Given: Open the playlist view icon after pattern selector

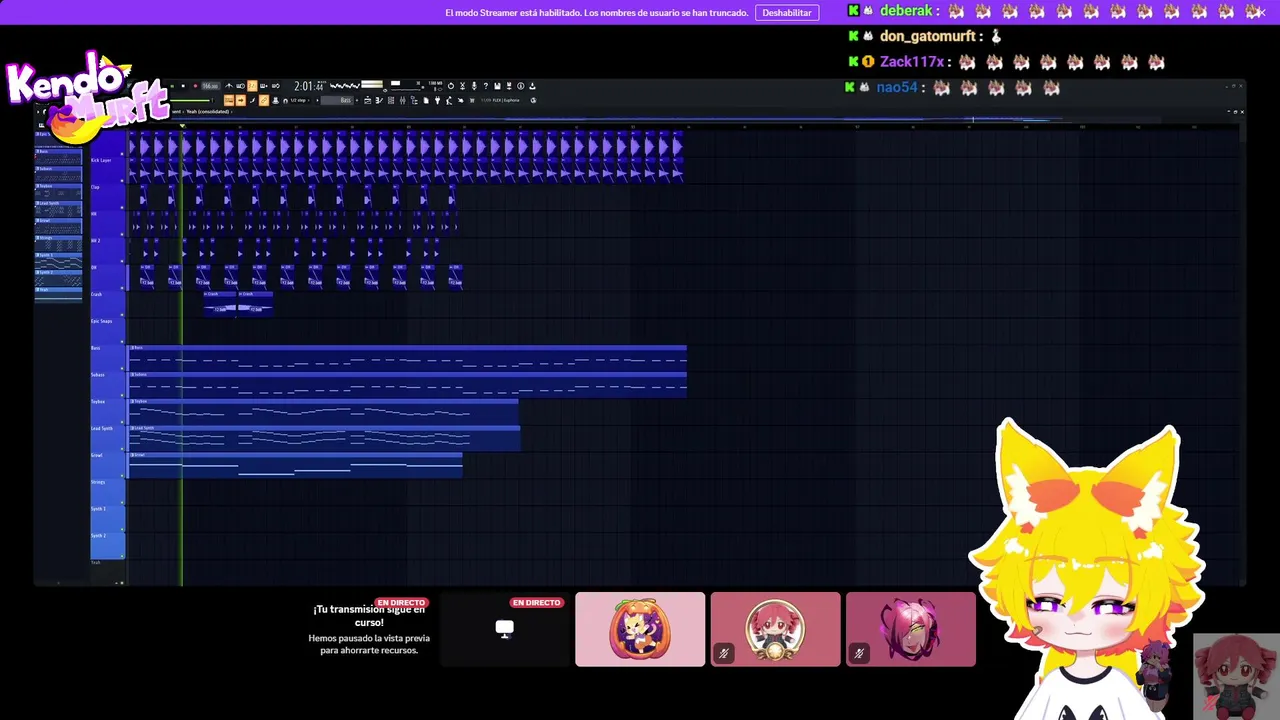Looking at the screenshot, I should coord(367,100).
